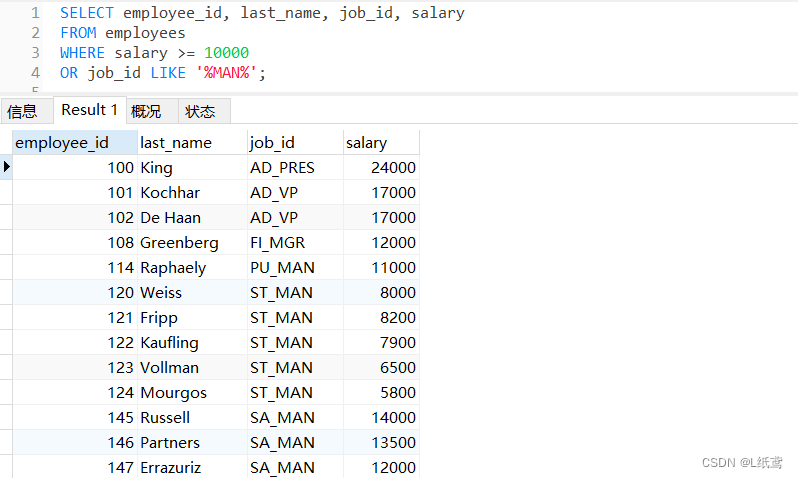
Task: Select employee_id cell 147
Action: click(75, 467)
